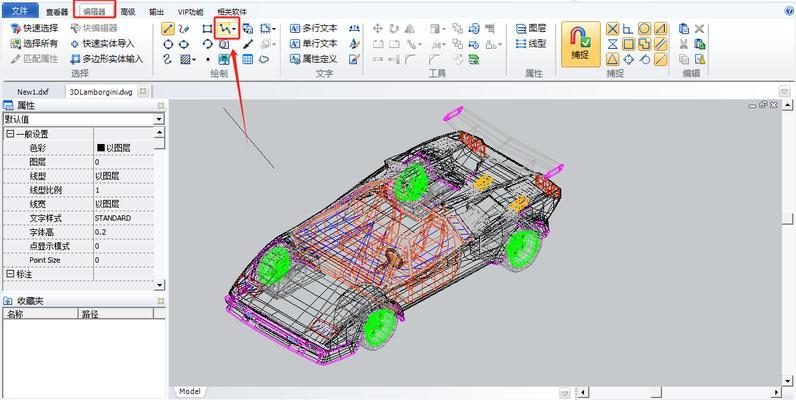This screenshot has width=796, height=400.
Task: Switch to the 查看器 ribbon tab
Action: 56,12
